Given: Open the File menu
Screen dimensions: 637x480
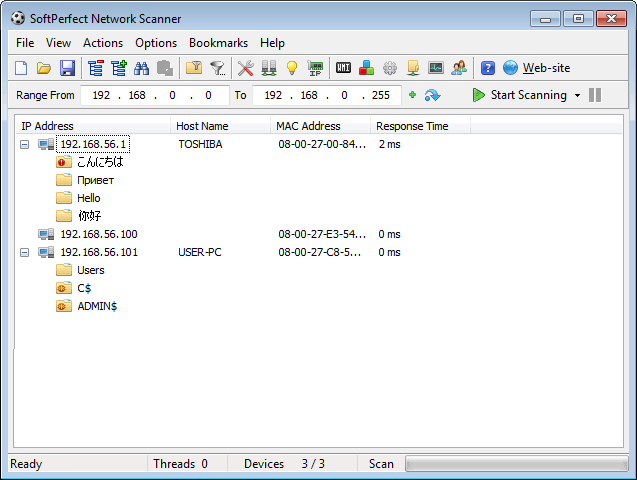Looking at the screenshot, I should point(25,43).
